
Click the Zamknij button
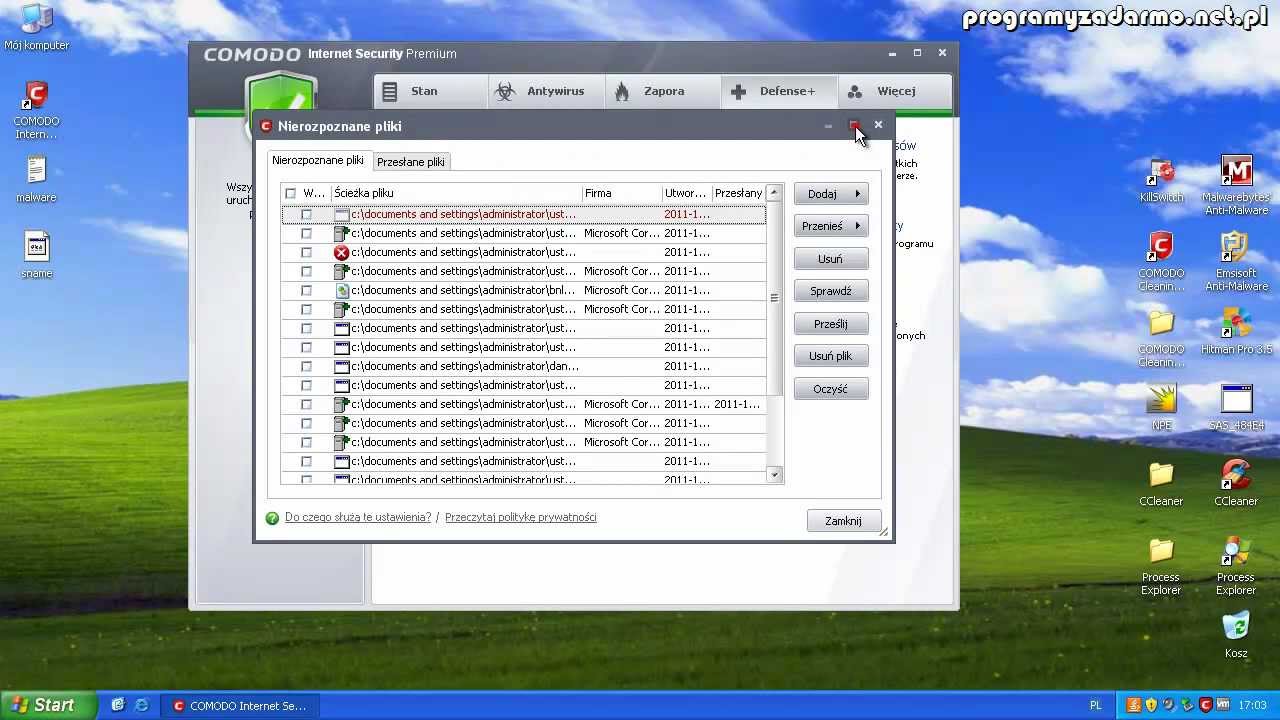point(844,521)
